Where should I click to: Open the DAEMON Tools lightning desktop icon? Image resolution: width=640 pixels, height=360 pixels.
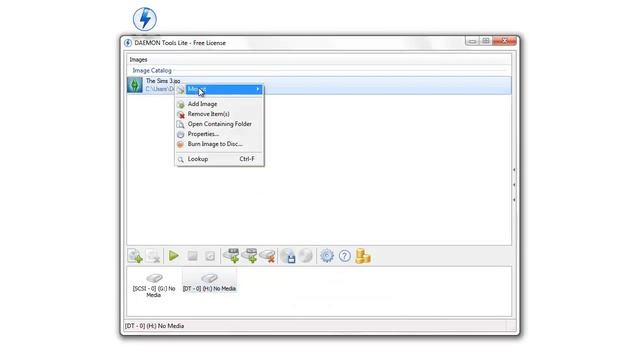point(144,19)
